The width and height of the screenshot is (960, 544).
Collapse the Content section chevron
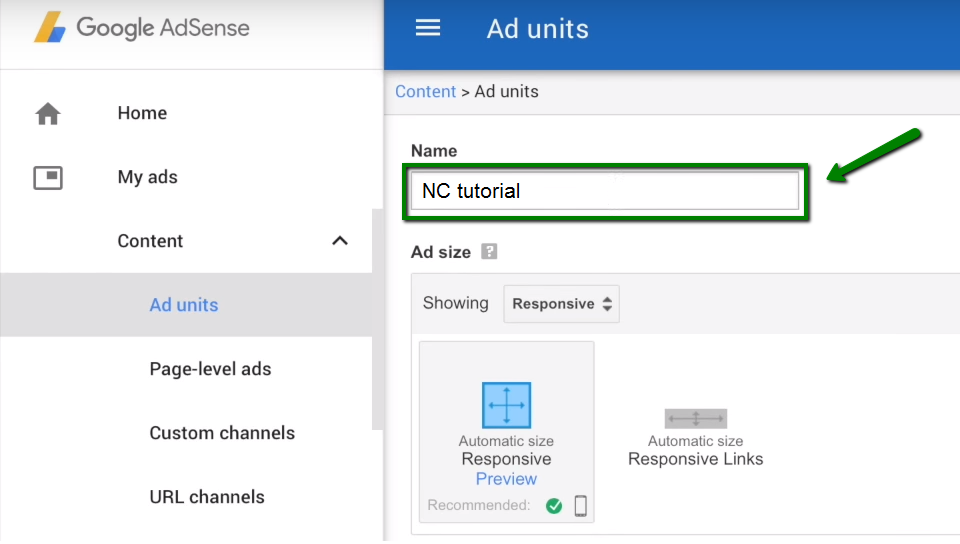[340, 240]
